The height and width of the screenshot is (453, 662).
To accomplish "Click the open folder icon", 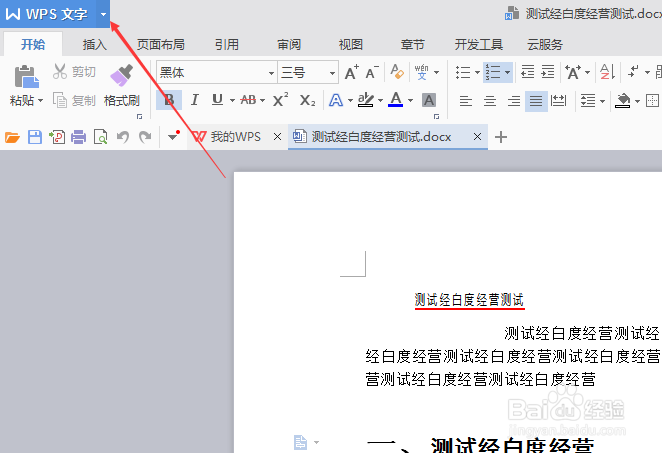I will [12, 137].
